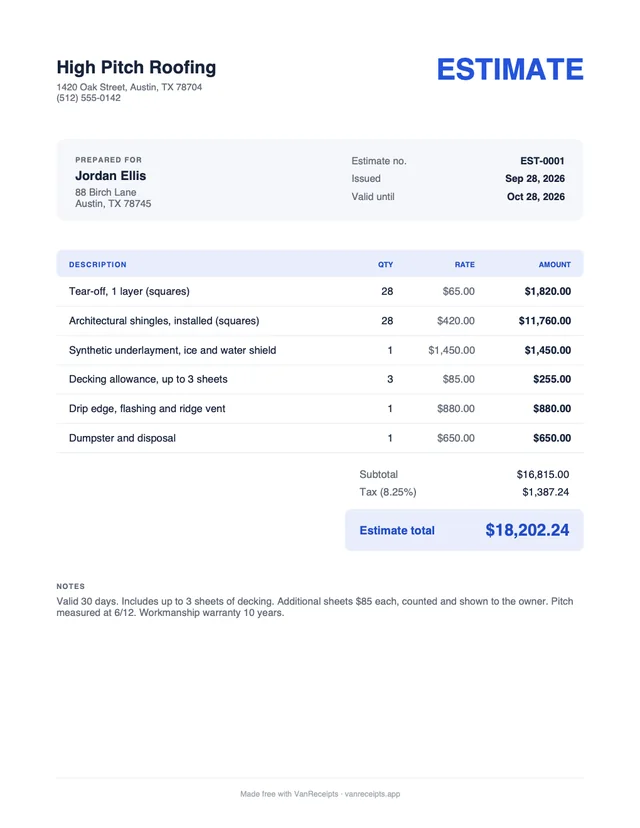Click the AMOUNT column header

pos(554,265)
